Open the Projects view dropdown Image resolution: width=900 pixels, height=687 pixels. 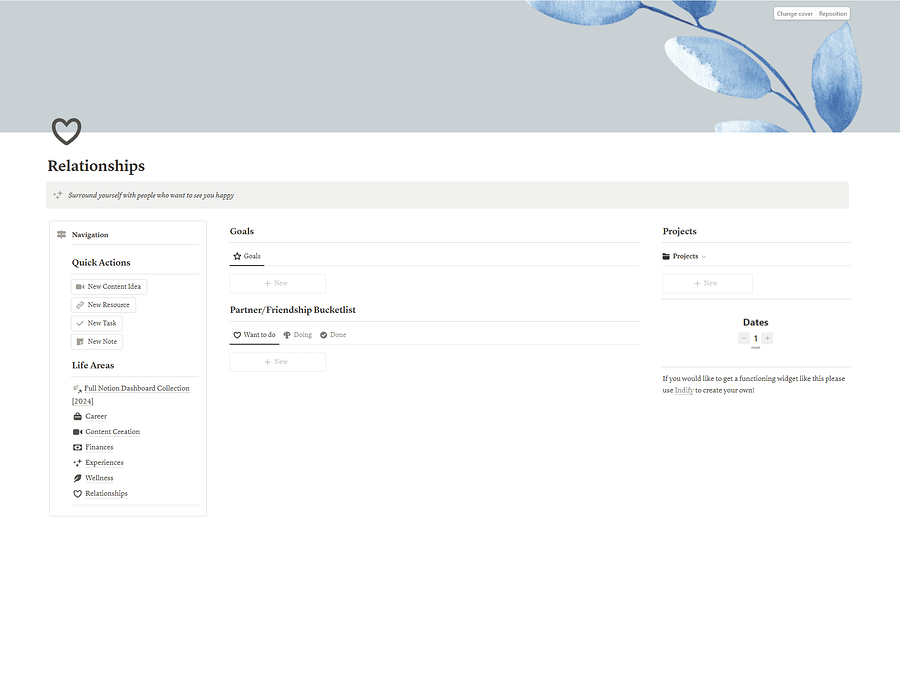684,256
